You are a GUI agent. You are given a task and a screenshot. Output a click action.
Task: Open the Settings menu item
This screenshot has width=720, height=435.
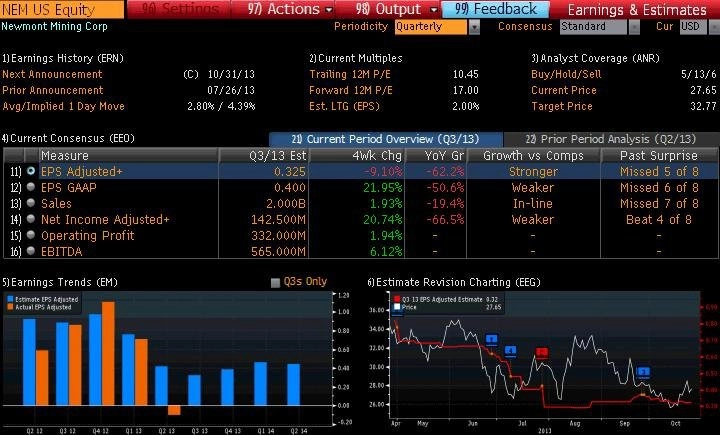(180, 9)
